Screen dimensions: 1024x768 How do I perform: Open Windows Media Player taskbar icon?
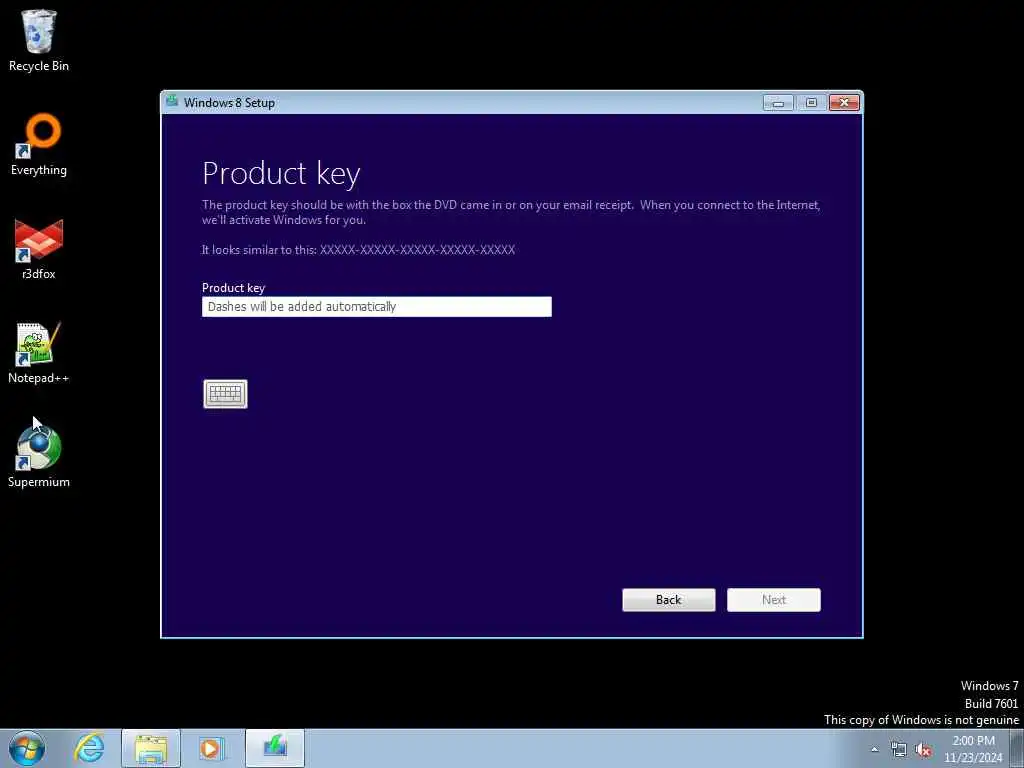click(x=211, y=748)
